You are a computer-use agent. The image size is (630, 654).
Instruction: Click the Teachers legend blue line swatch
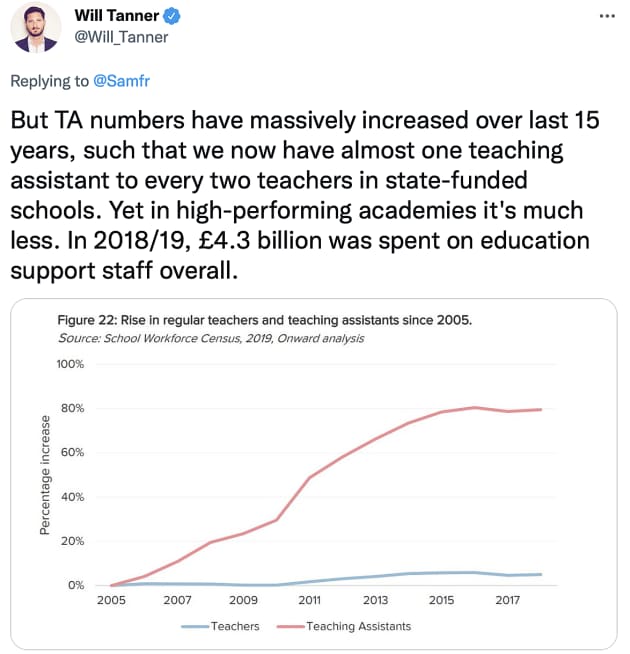196,626
